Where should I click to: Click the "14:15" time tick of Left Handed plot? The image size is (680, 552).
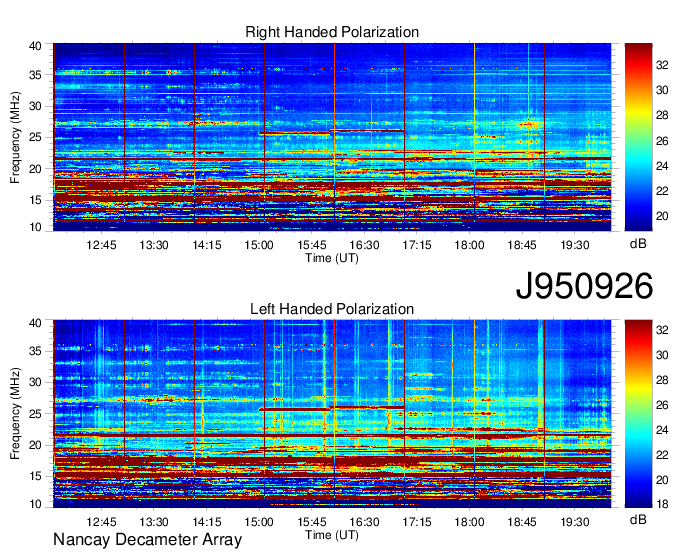(x=207, y=522)
